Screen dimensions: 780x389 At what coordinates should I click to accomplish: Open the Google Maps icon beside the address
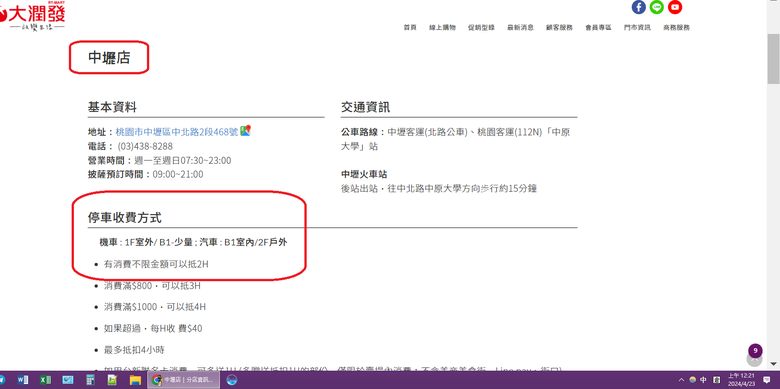coord(245,131)
